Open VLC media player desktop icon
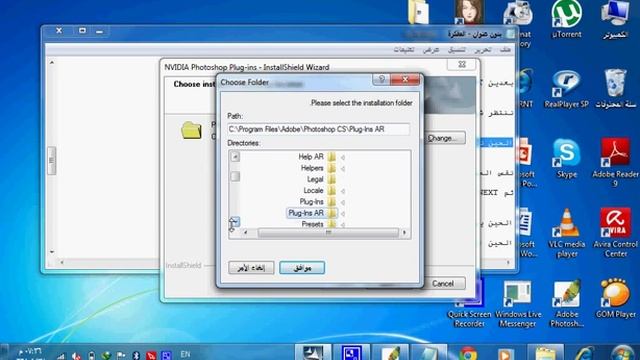The height and width of the screenshot is (360, 640). [567, 233]
